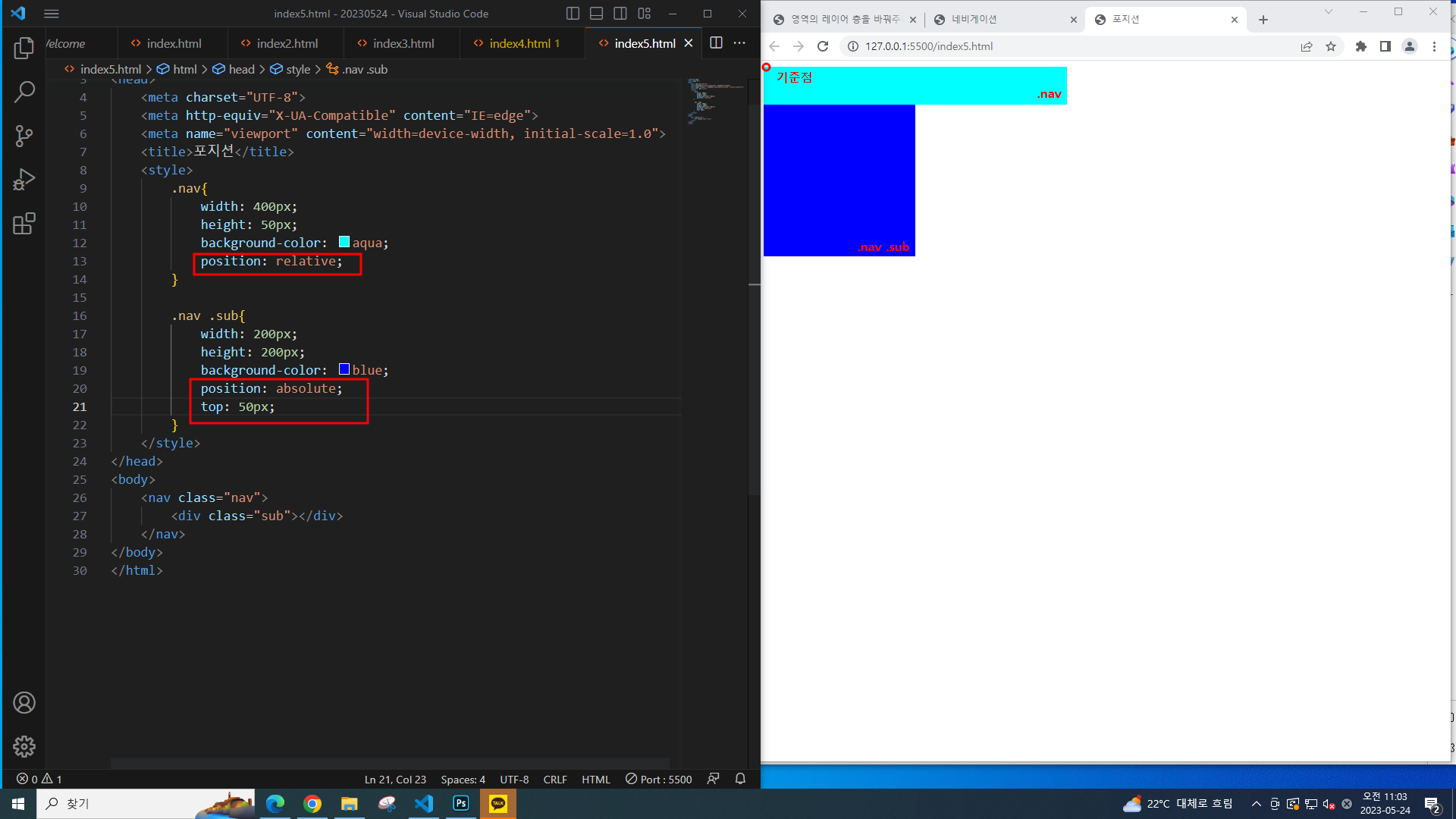This screenshot has width=1456, height=819.
Task: Click the Accounts icon in activity bar
Action: click(24, 703)
